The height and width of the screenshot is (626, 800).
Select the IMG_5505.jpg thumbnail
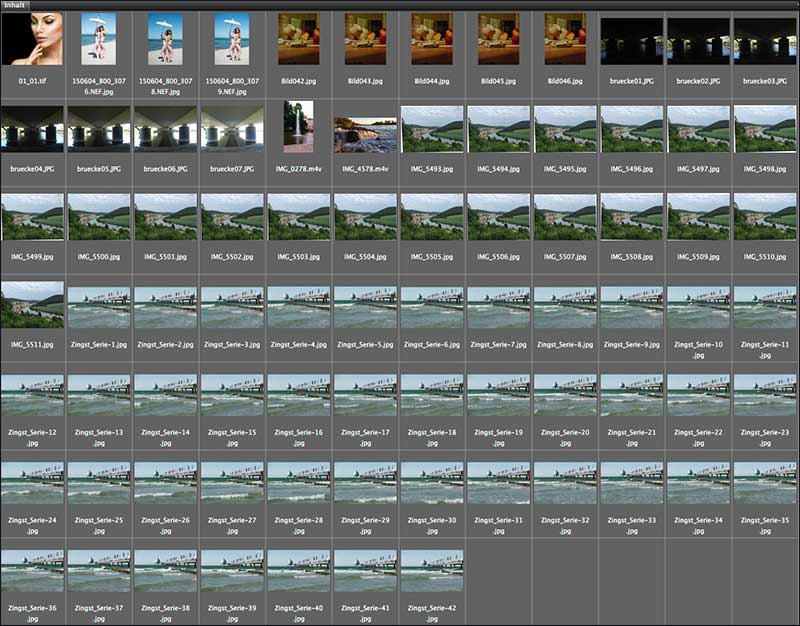click(x=432, y=217)
